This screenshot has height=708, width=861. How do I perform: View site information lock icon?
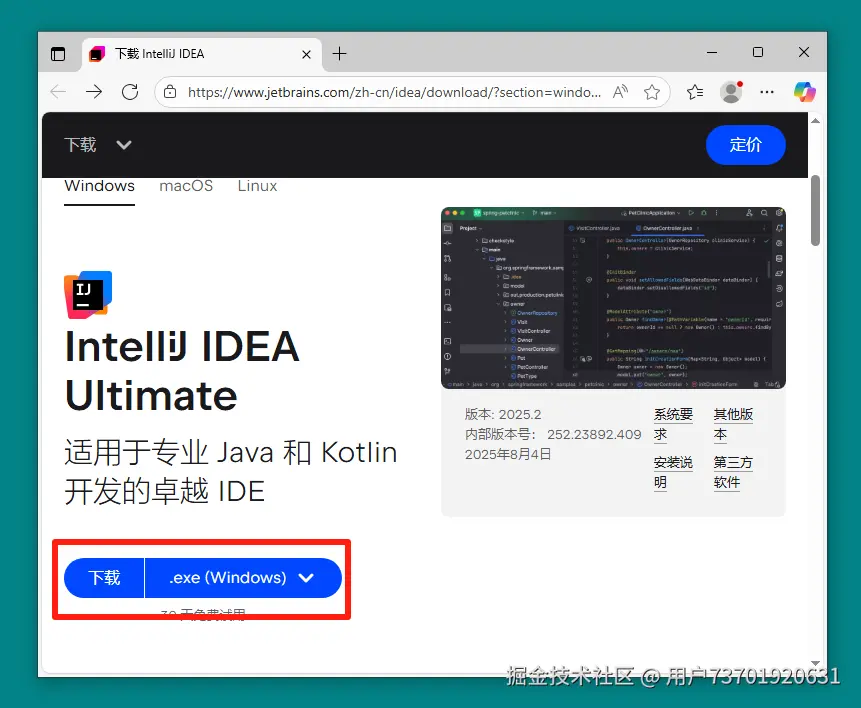(x=170, y=92)
